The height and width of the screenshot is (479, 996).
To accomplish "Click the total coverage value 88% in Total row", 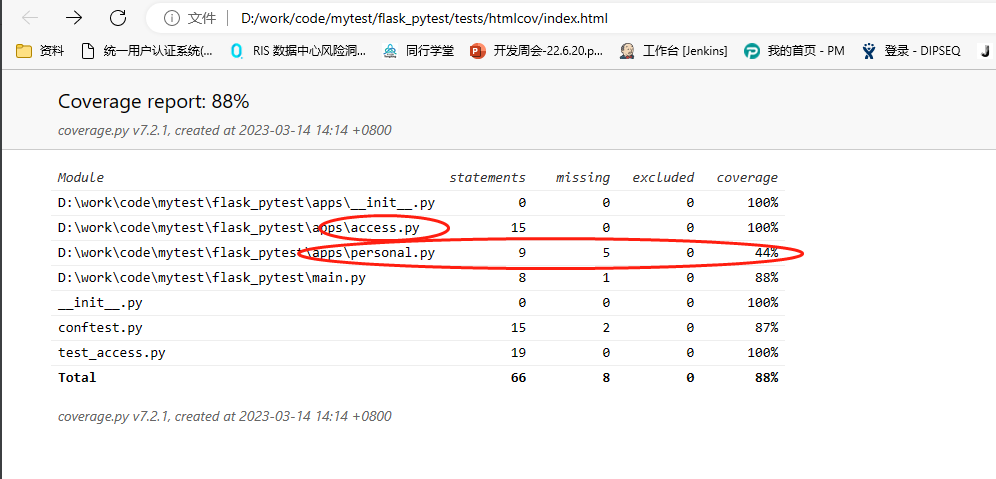I will point(766,377).
